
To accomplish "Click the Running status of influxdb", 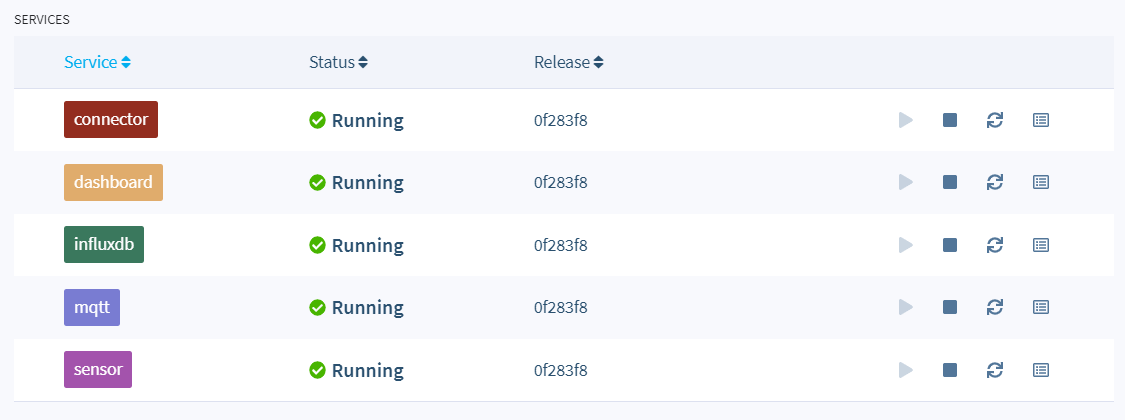I will point(367,245).
